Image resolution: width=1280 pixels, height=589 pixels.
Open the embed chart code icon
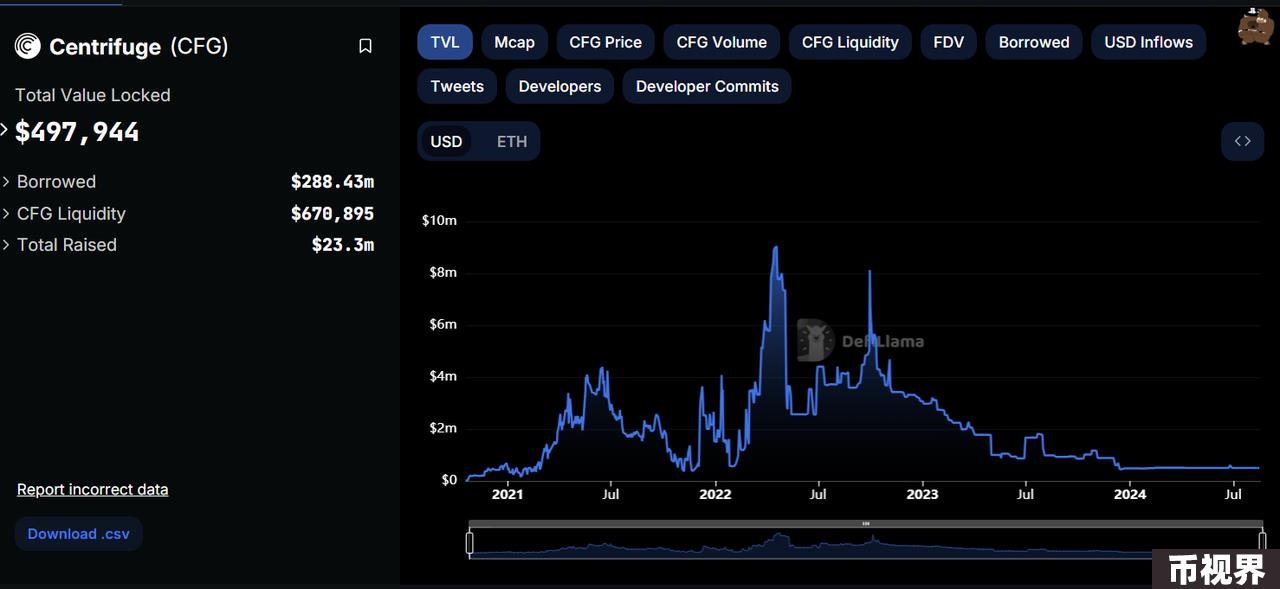1242,141
